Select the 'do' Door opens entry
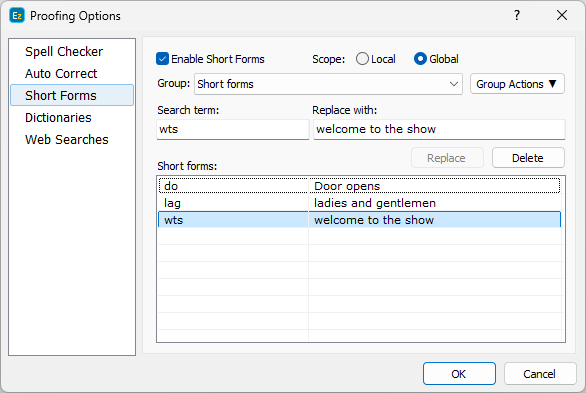 [x=360, y=186]
